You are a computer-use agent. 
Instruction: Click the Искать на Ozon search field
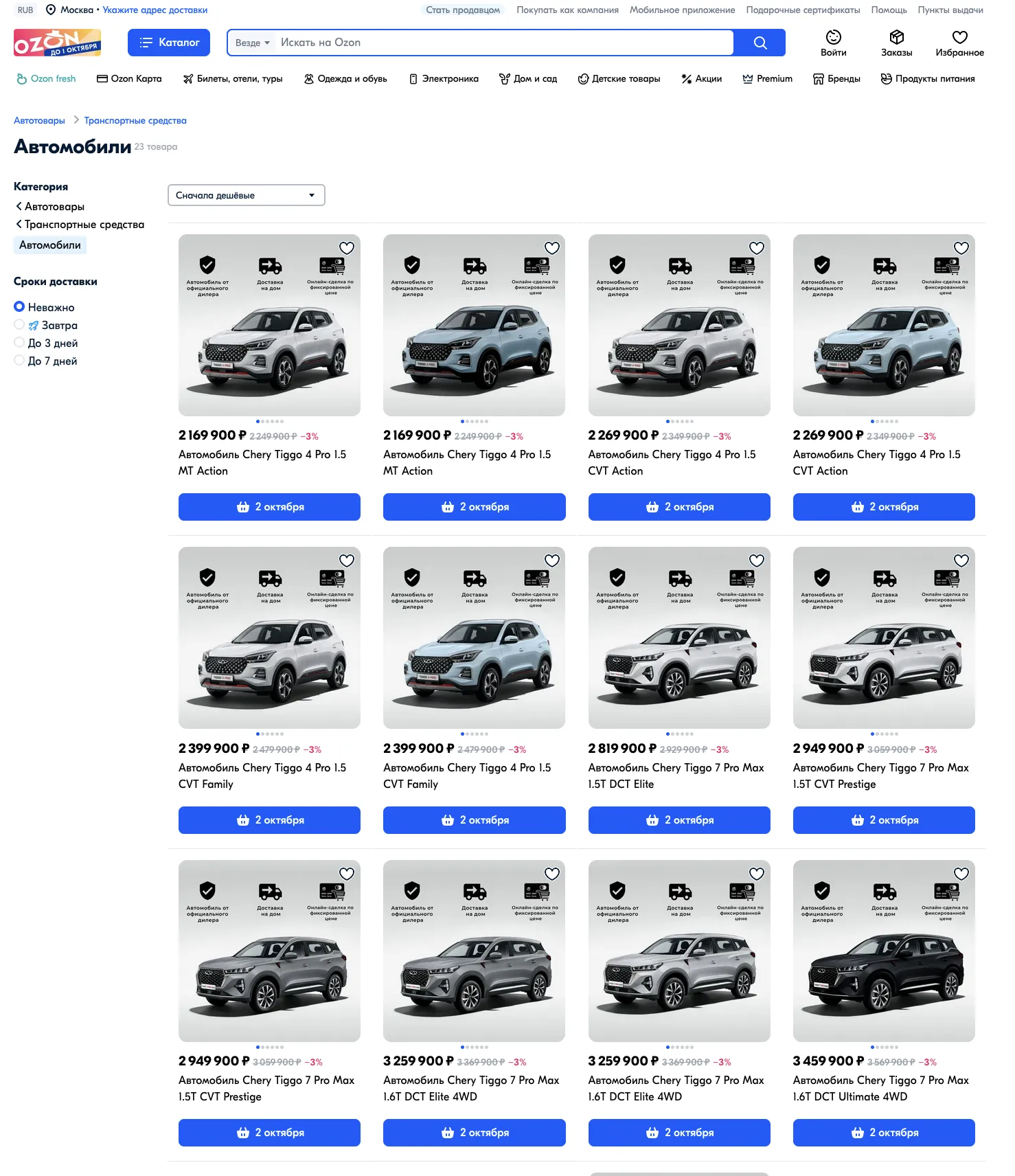tap(505, 43)
